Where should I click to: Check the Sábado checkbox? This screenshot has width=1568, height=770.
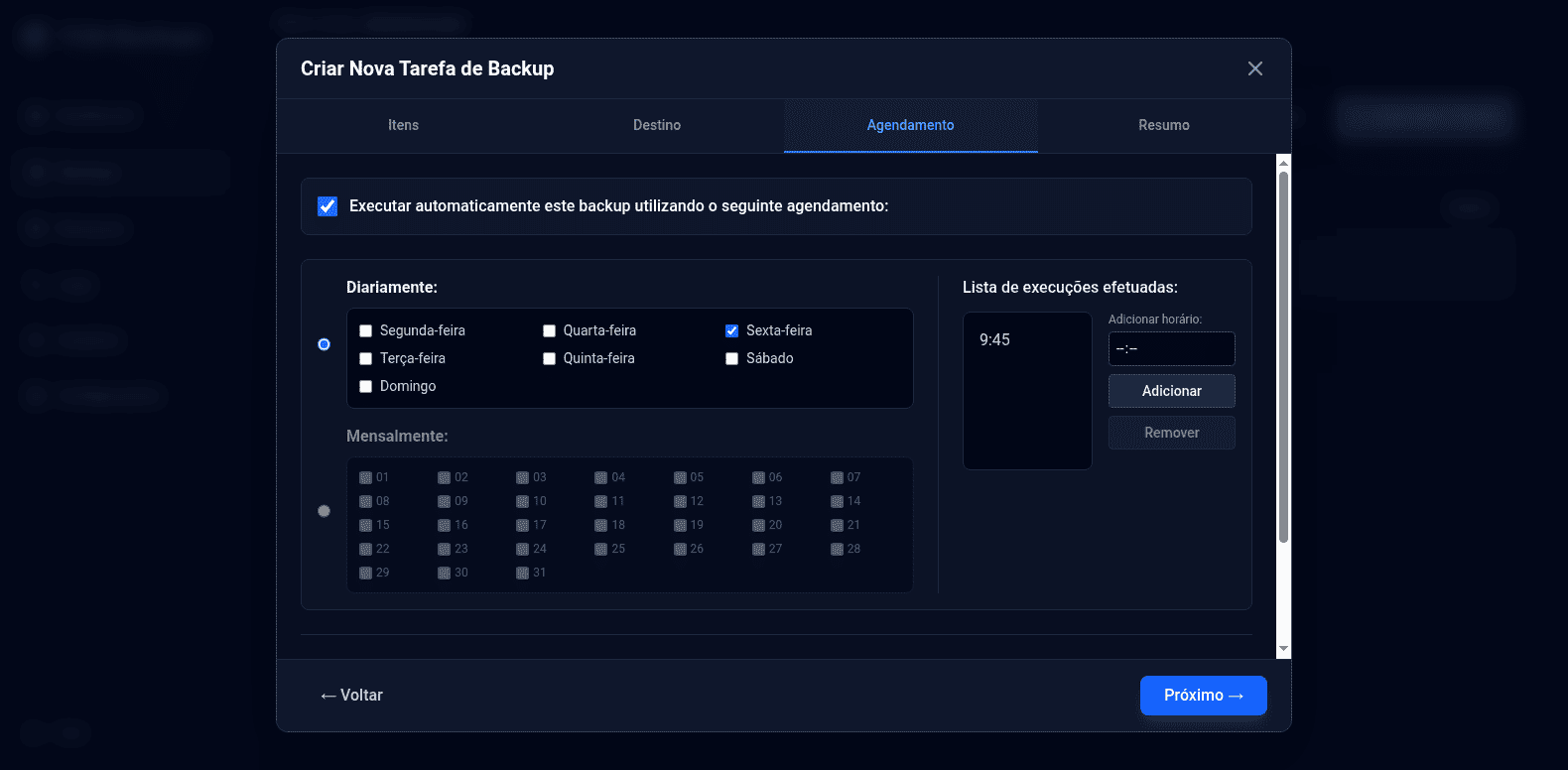(x=732, y=359)
